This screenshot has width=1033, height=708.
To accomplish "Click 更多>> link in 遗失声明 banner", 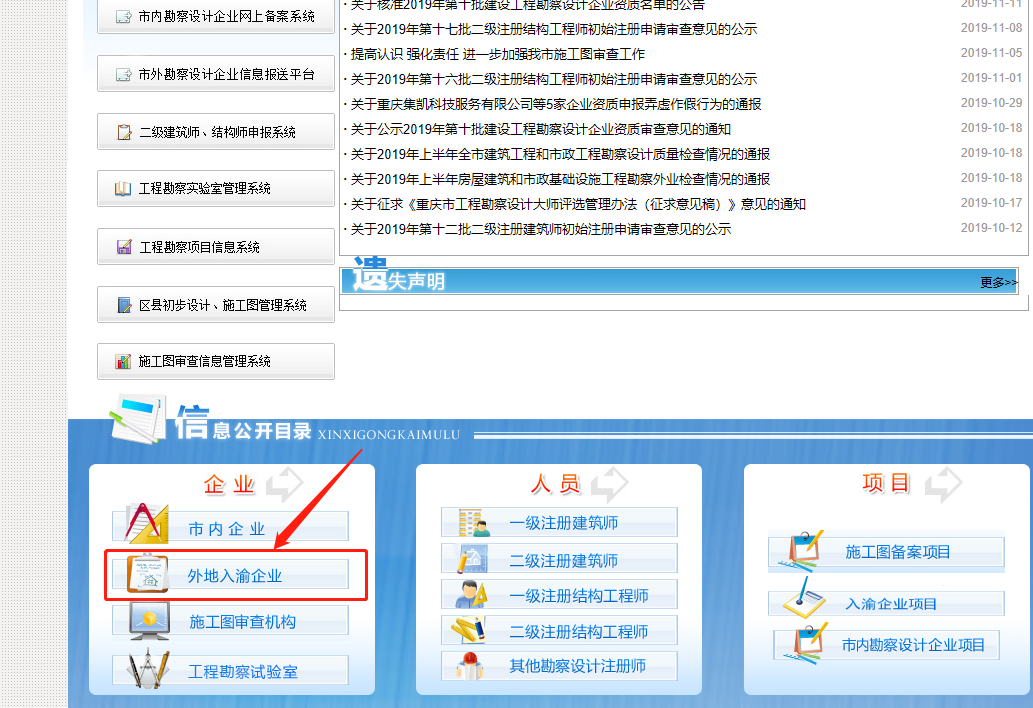I will (x=998, y=283).
